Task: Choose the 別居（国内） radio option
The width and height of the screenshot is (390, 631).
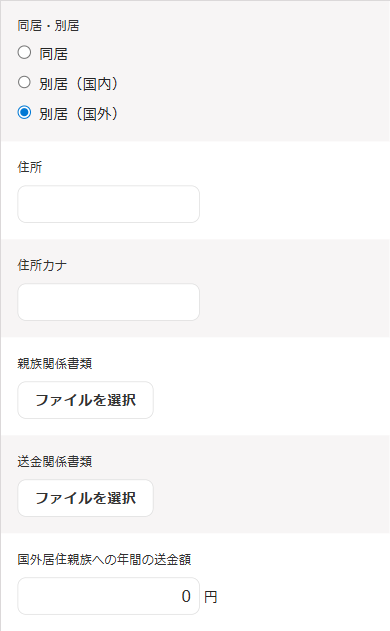Action: coord(24,82)
